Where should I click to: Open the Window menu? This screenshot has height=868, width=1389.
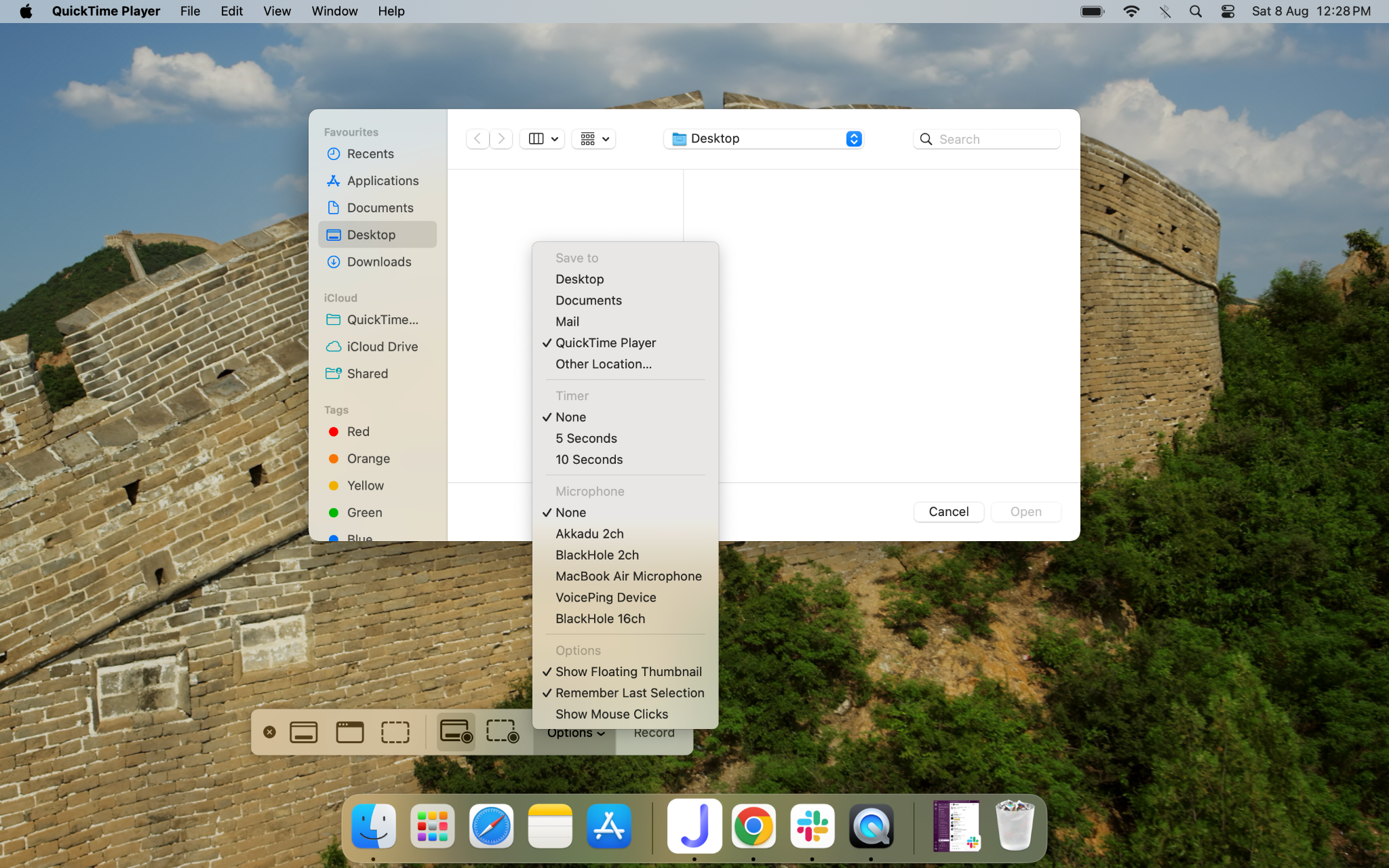tap(334, 12)
